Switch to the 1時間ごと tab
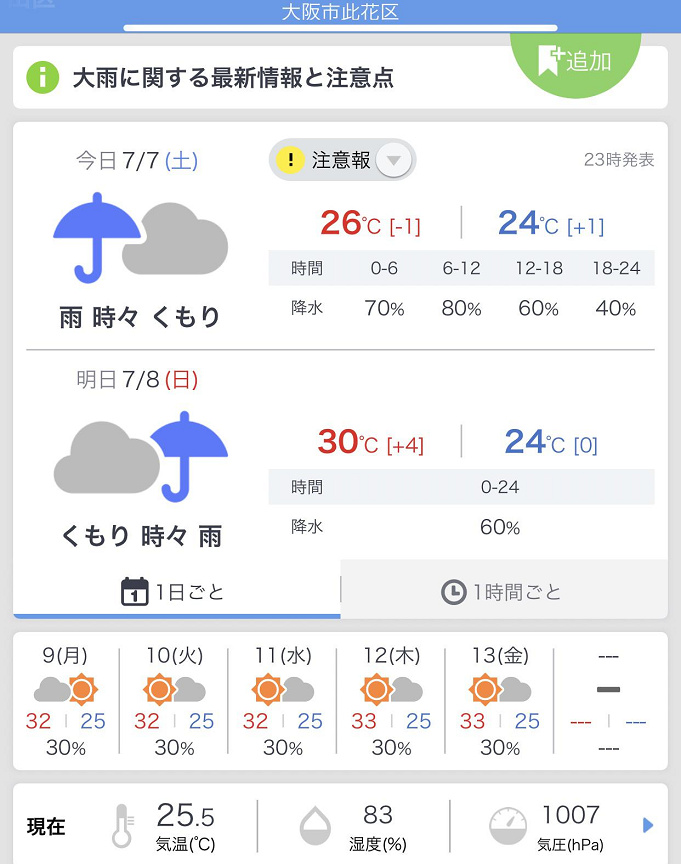The image size is (681, 864). point(503,592)
